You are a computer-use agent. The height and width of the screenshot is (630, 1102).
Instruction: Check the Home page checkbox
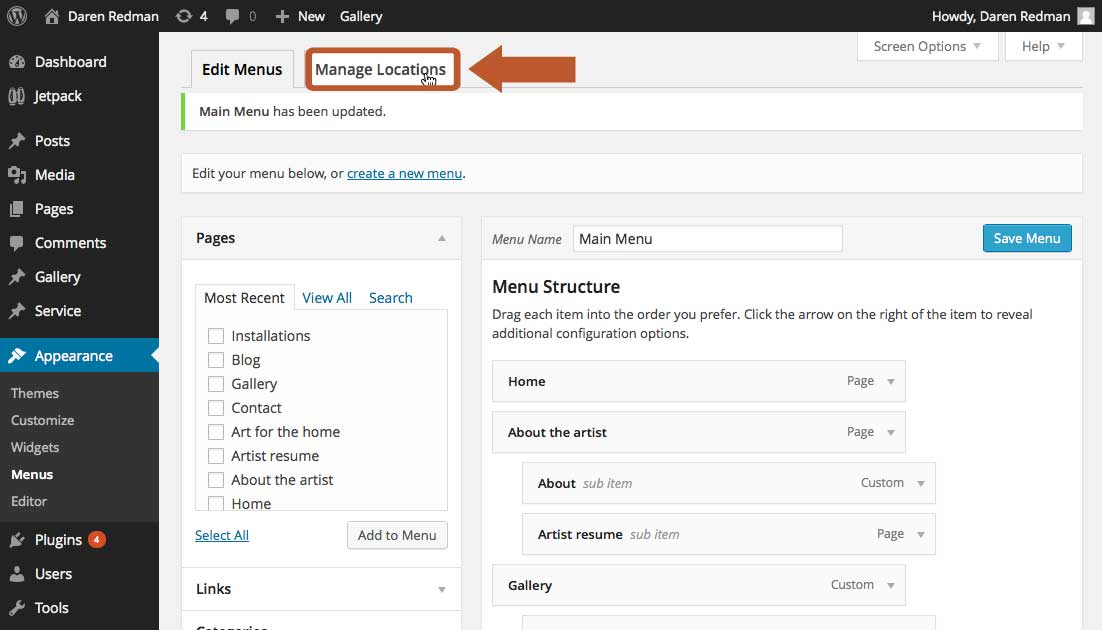point(216,503)
